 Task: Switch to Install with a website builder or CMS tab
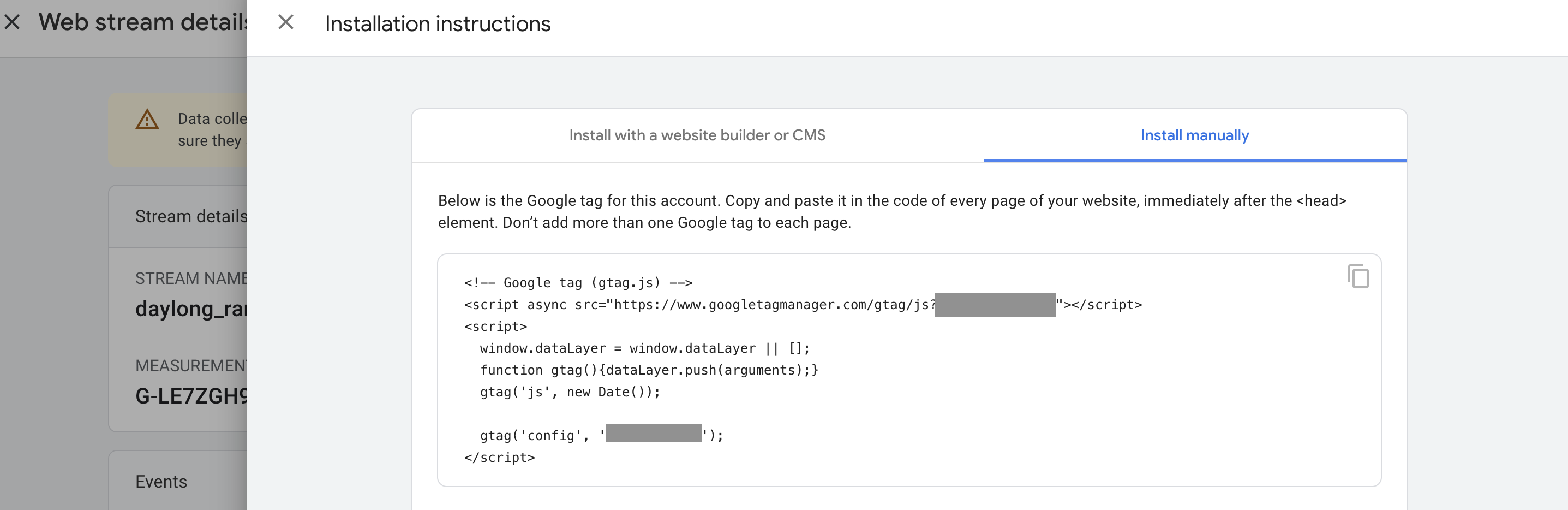697,135
